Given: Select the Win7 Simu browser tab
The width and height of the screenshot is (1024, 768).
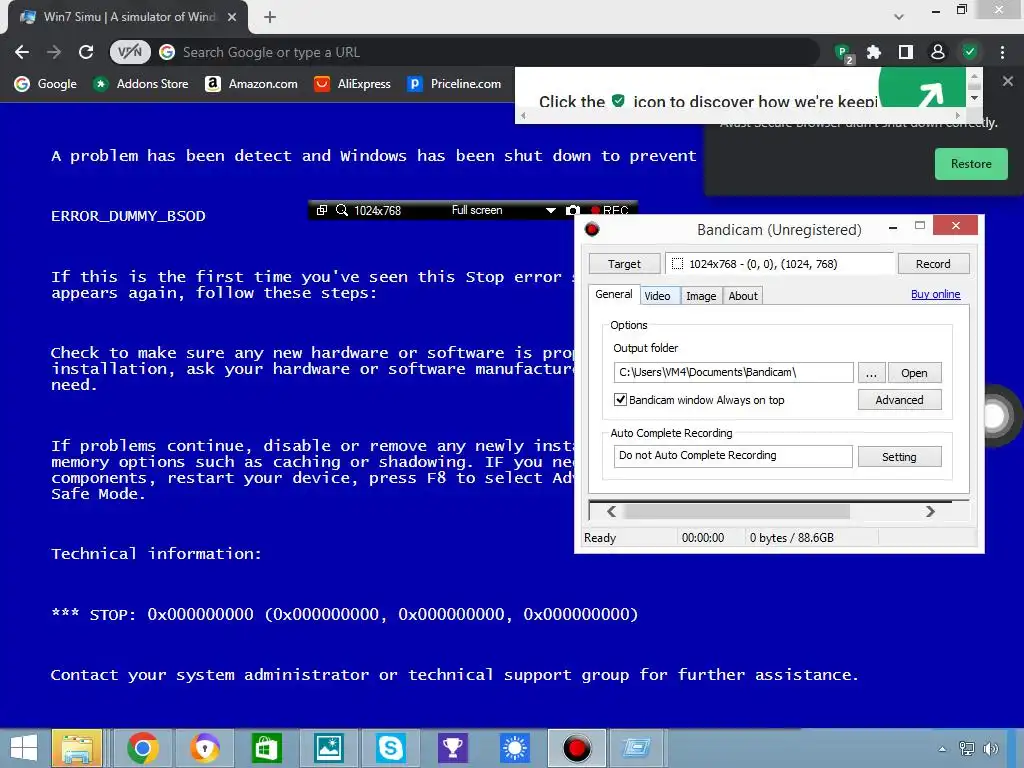Looking at the screenshot, I should (x=127, y=17).
